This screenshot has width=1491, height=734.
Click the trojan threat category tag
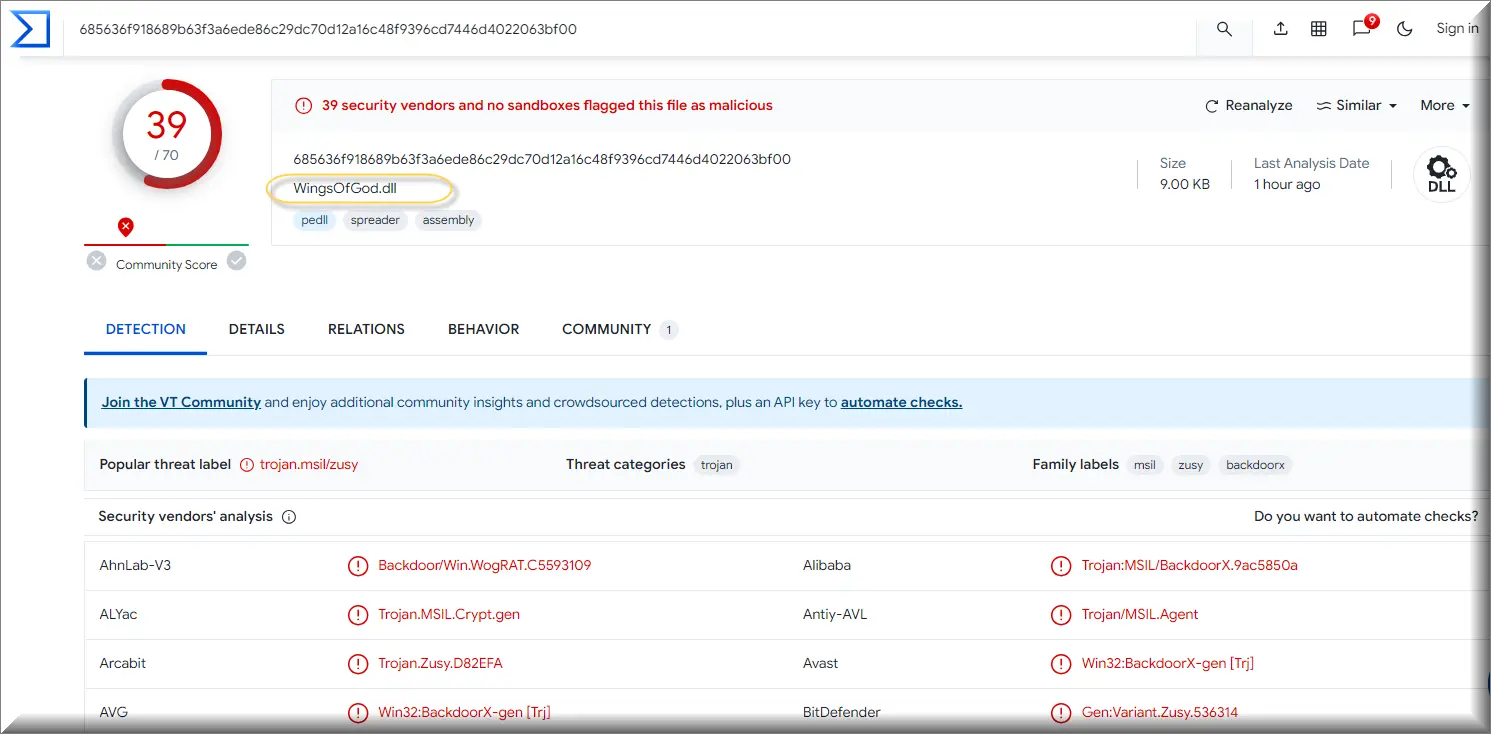[x=717, y=465]
